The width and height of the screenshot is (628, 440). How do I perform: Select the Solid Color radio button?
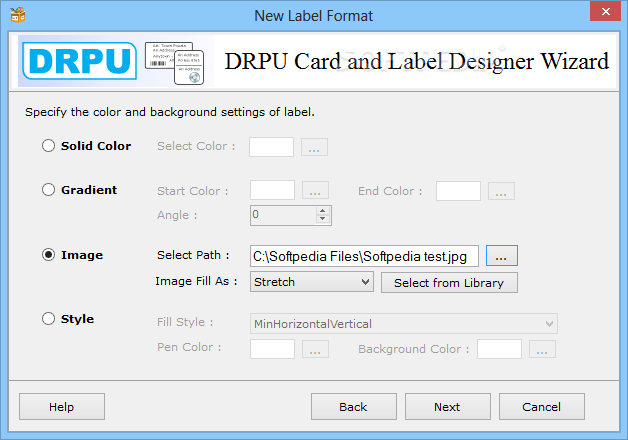tap(48, 146)
